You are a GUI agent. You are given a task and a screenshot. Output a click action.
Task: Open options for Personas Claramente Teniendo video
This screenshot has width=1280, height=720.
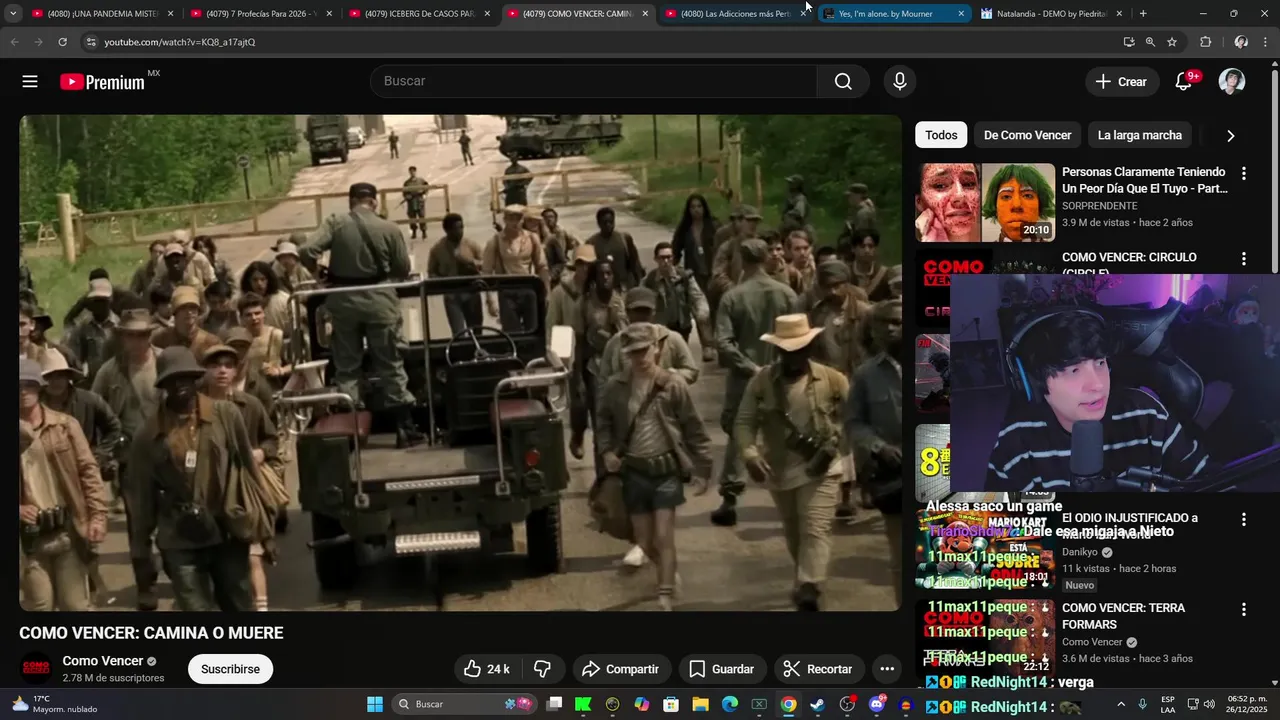(1244, 174)
